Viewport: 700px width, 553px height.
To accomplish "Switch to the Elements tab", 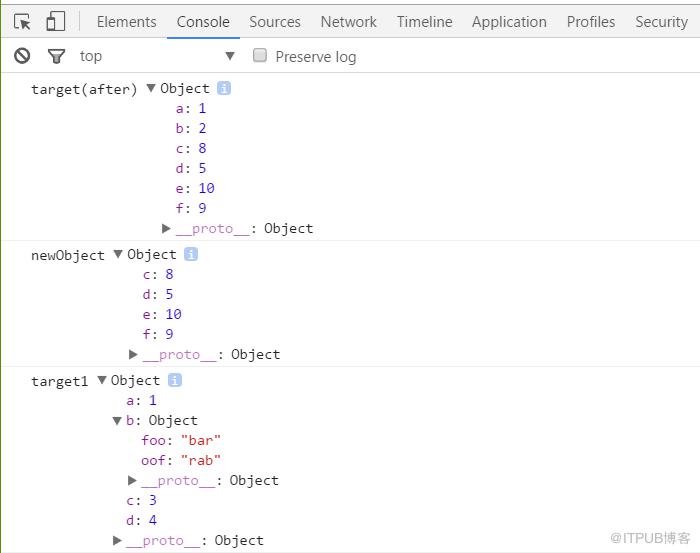I will coord(126,22).
